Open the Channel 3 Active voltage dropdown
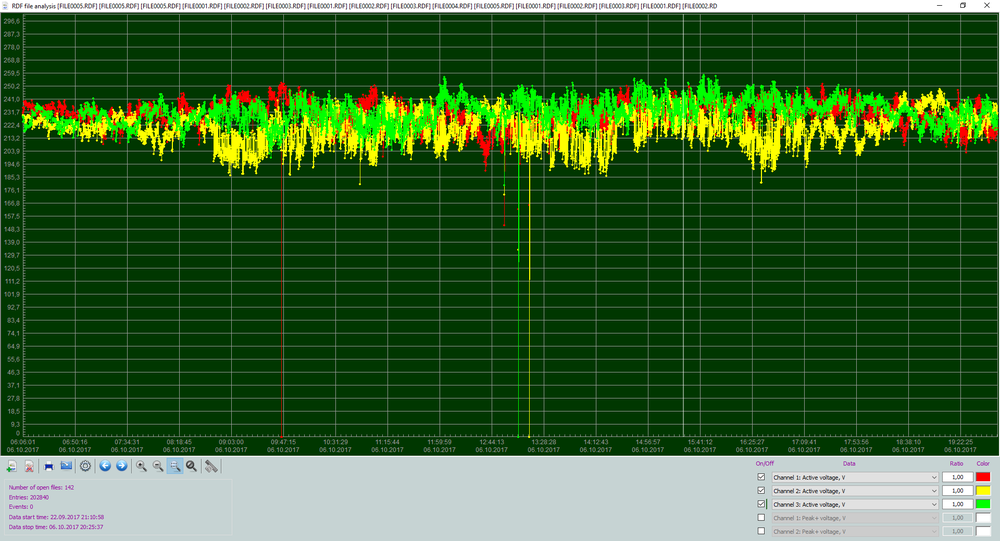Screen dimensions: 1000x541 tap(855, 504)
